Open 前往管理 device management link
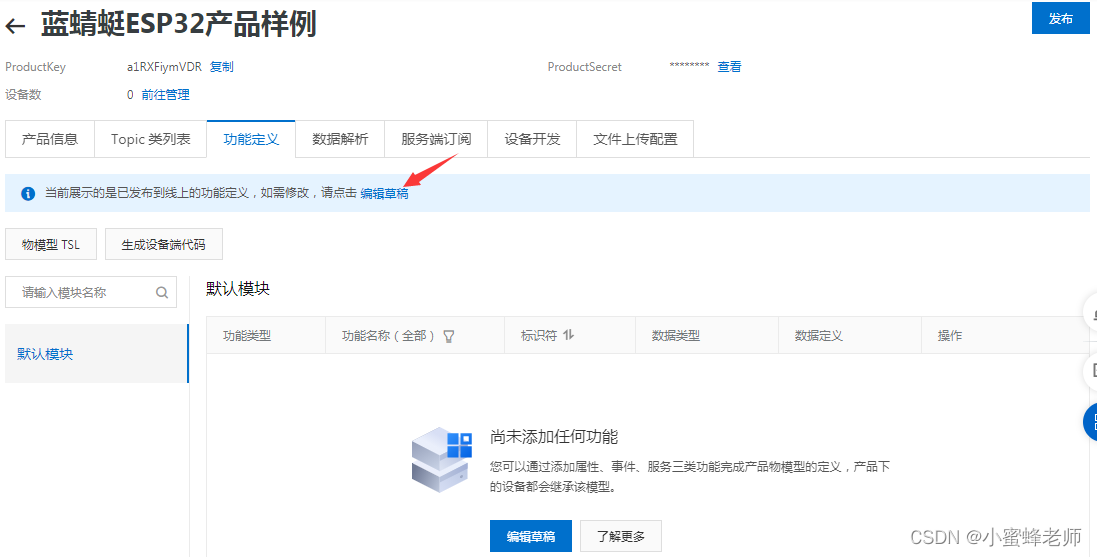The image size is (1097, 557). point(165,94)
